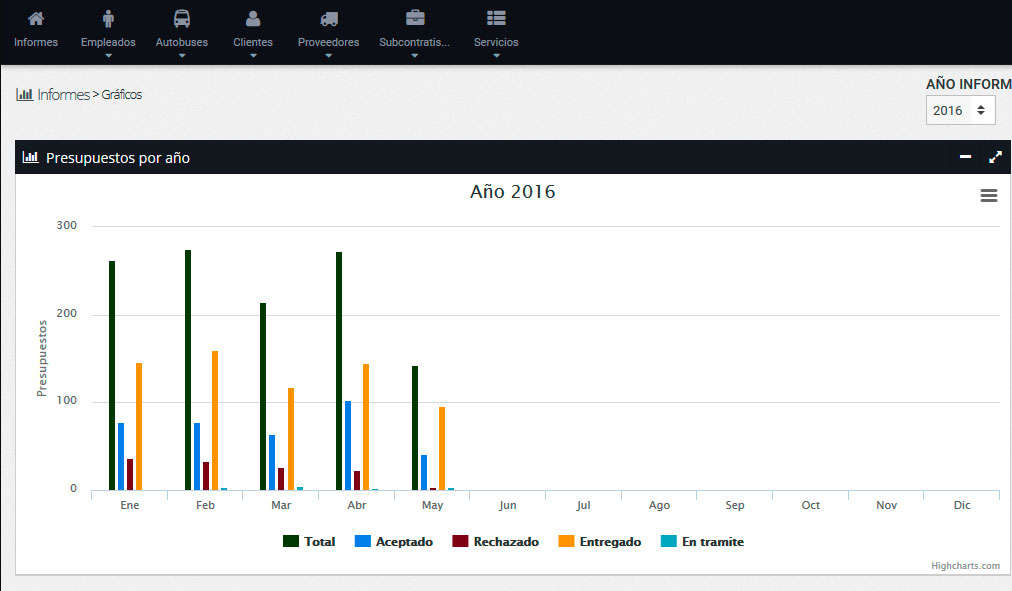Toggle the Aceptado series in legend
The height and width of the screenshot is (591, 1012).
point(394,541)
